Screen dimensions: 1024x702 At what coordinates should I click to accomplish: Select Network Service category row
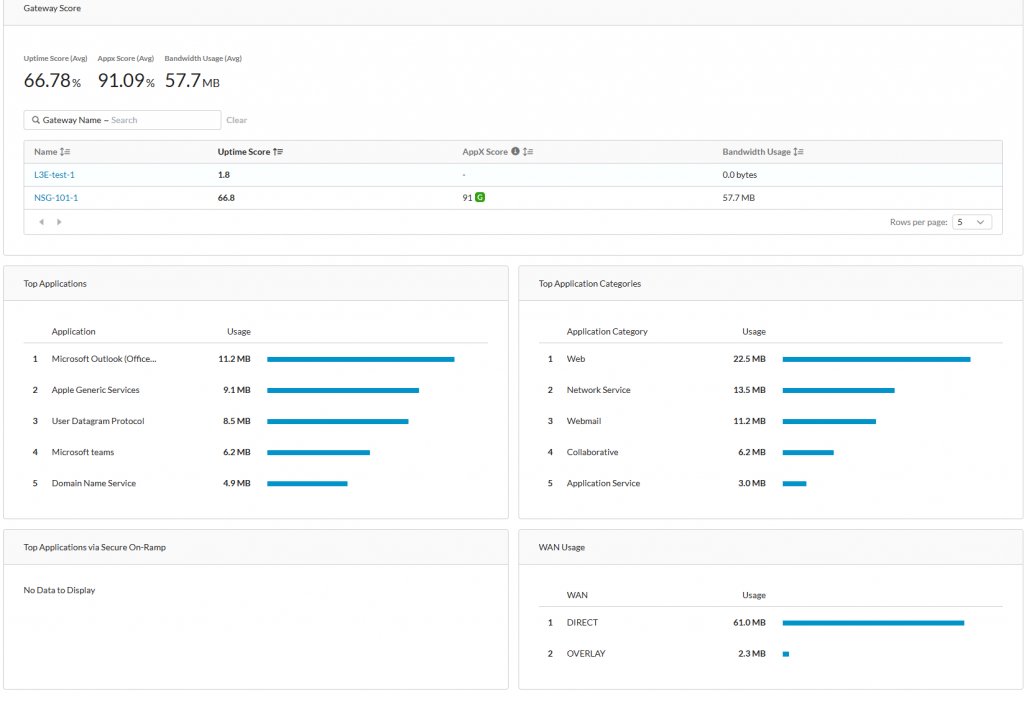pyautogui.click(x=771, y=390)
